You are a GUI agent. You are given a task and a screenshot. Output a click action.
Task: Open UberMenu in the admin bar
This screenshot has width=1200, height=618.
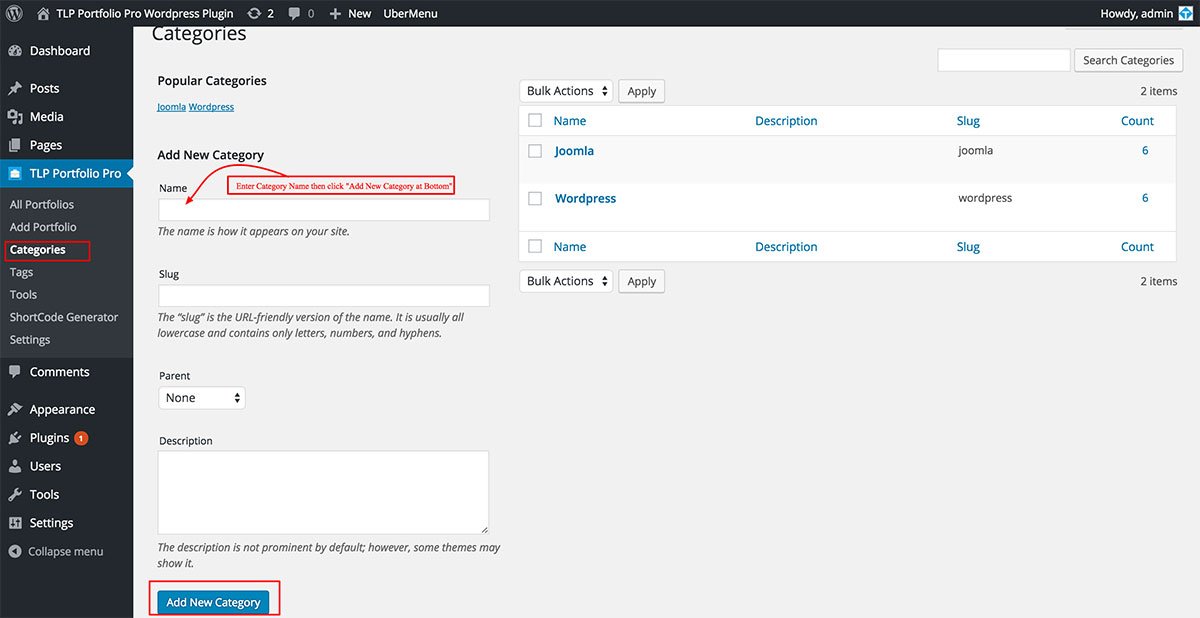(x=410, y=13)
